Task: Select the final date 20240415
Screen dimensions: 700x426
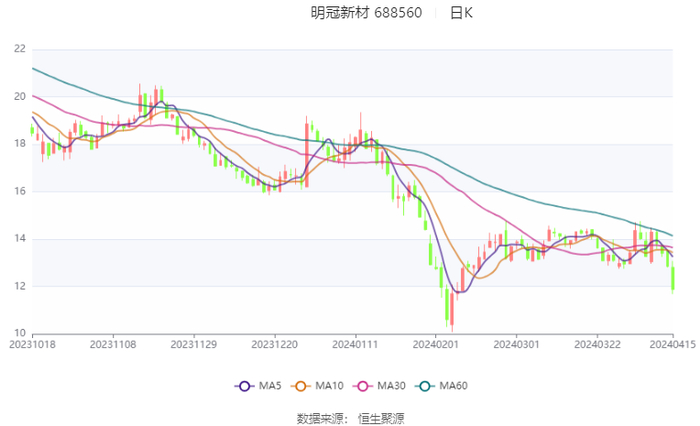Action: (672, 344)
